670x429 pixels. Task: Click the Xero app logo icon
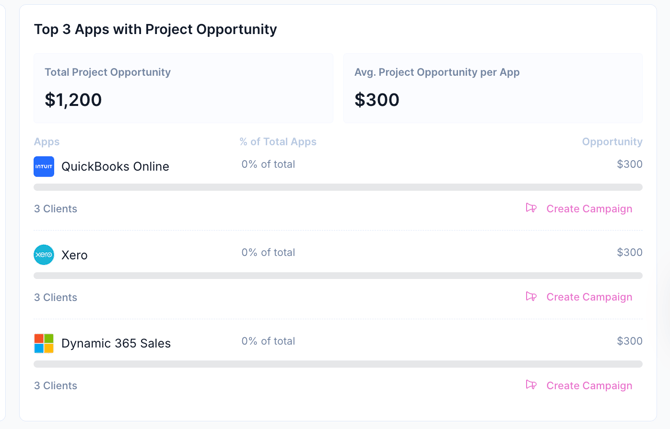tap(44, 255)
